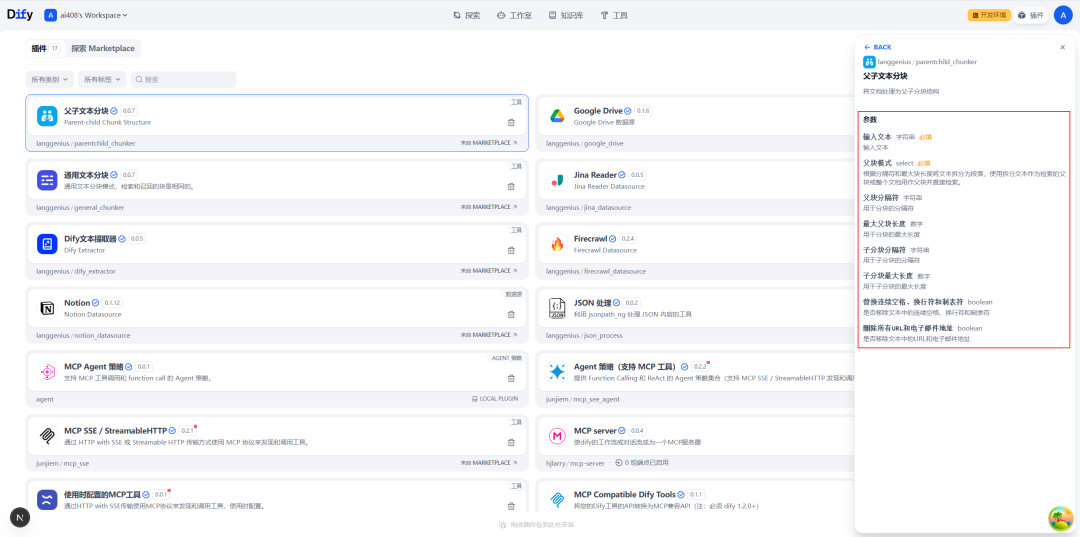Delete the Notion plugin
1080x537 pixels.
click(511, 315)
